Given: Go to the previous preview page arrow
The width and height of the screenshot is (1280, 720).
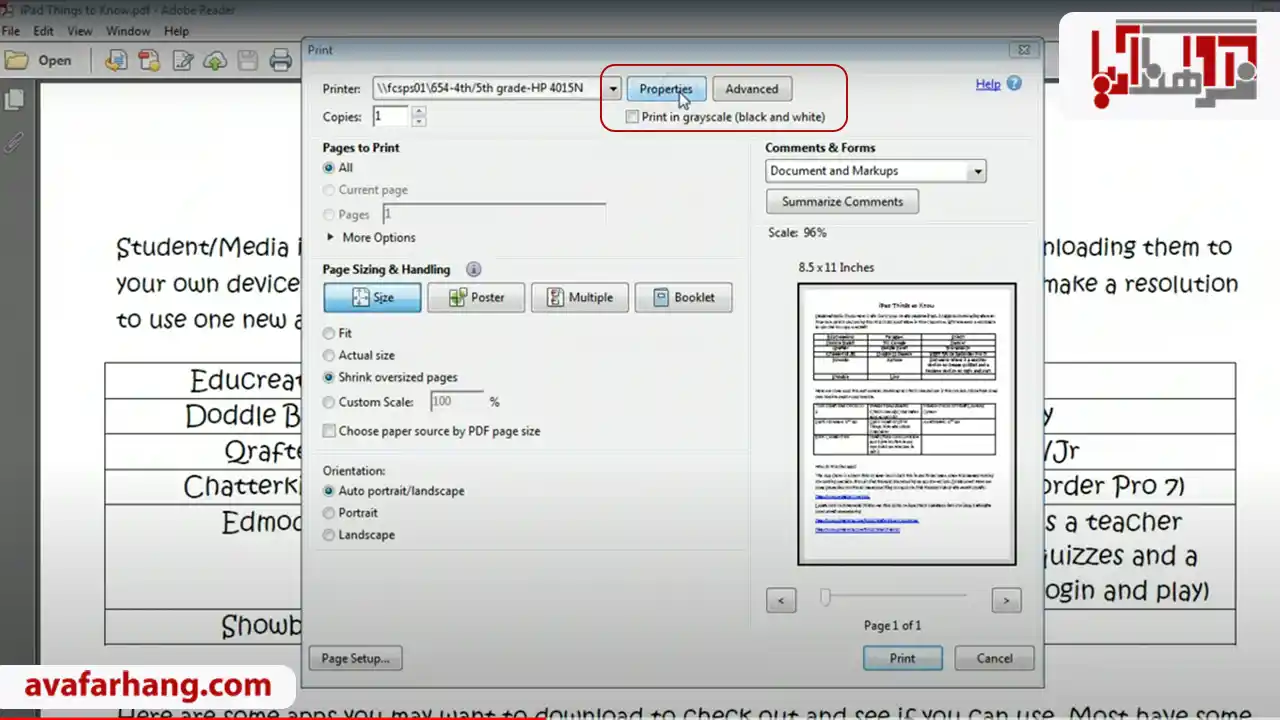Looking at the screenshot, I should [x=781, y=601].
